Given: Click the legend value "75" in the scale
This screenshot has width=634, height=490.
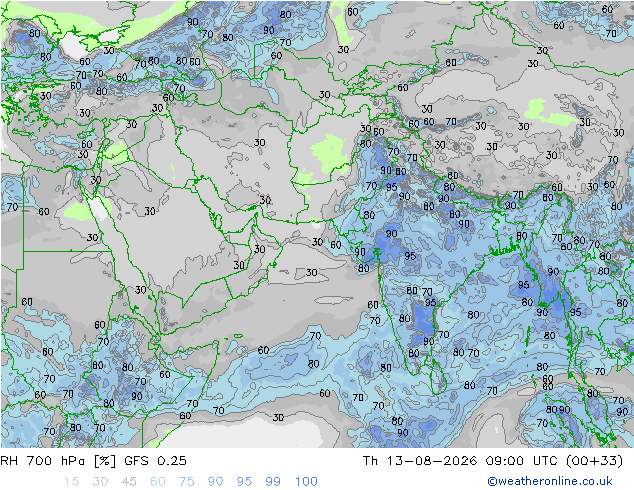Looking at the screenshot, I should (x=187, y=482).
